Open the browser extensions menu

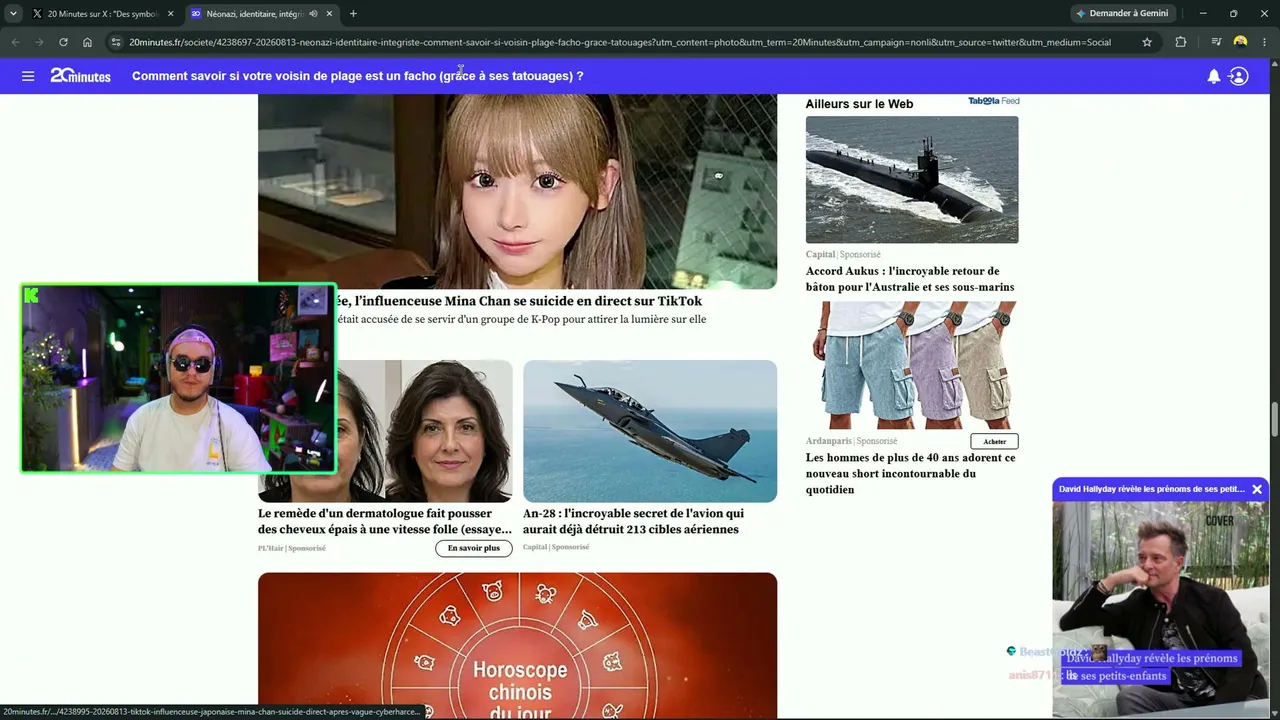click(1181, 42)
